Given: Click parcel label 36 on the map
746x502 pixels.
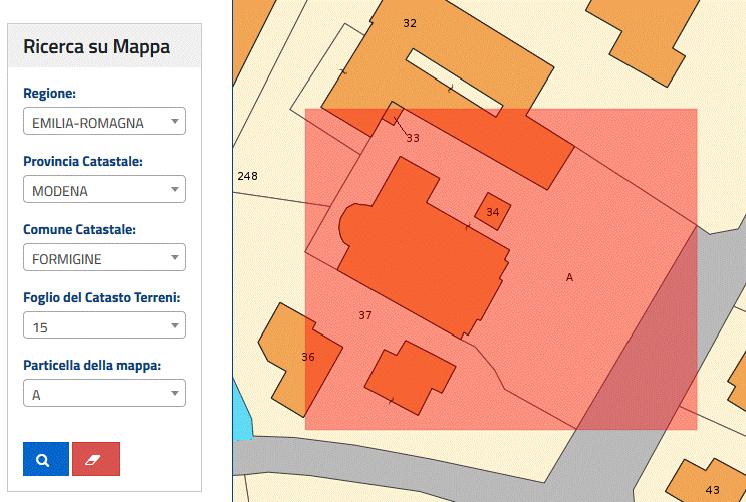Looking at the screenshot, I should coord(308,357).
